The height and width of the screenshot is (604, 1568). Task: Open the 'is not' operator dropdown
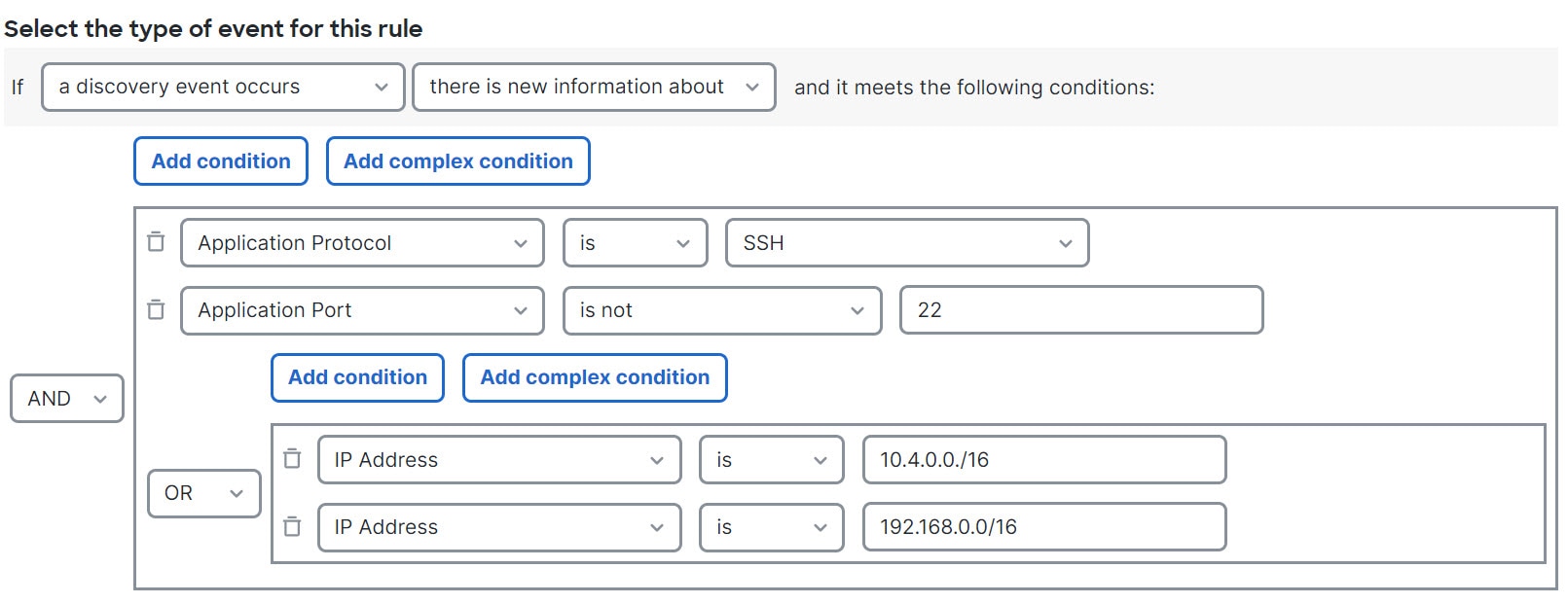click(x=722, y=310)
